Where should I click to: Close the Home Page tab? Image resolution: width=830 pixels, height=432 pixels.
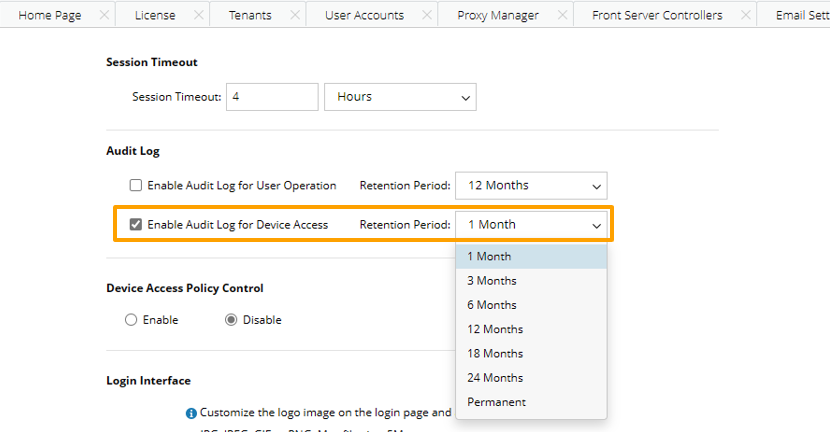(x=101, y=15)
